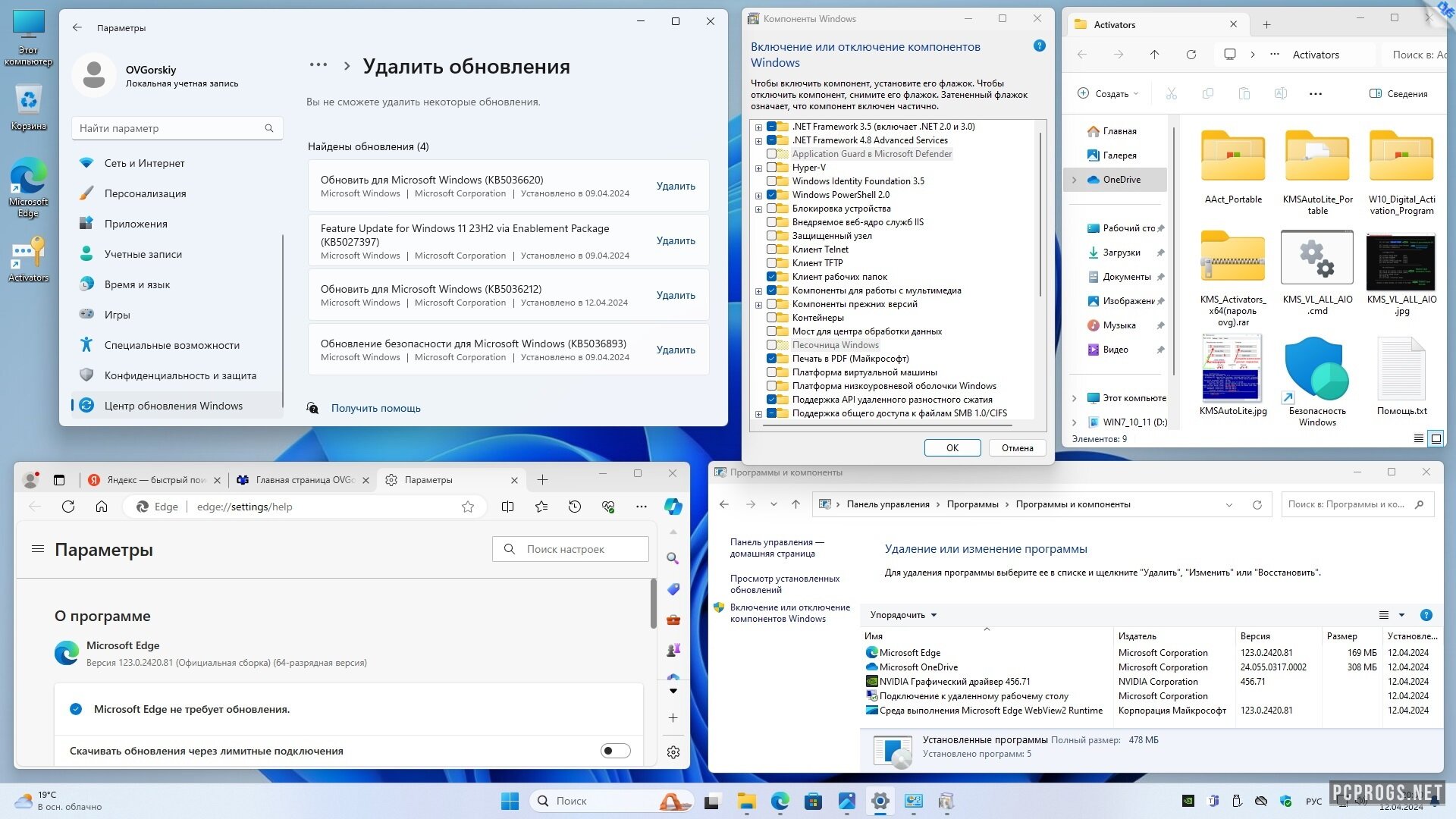Click Удалить for update KB5036620

click(676, 186)
